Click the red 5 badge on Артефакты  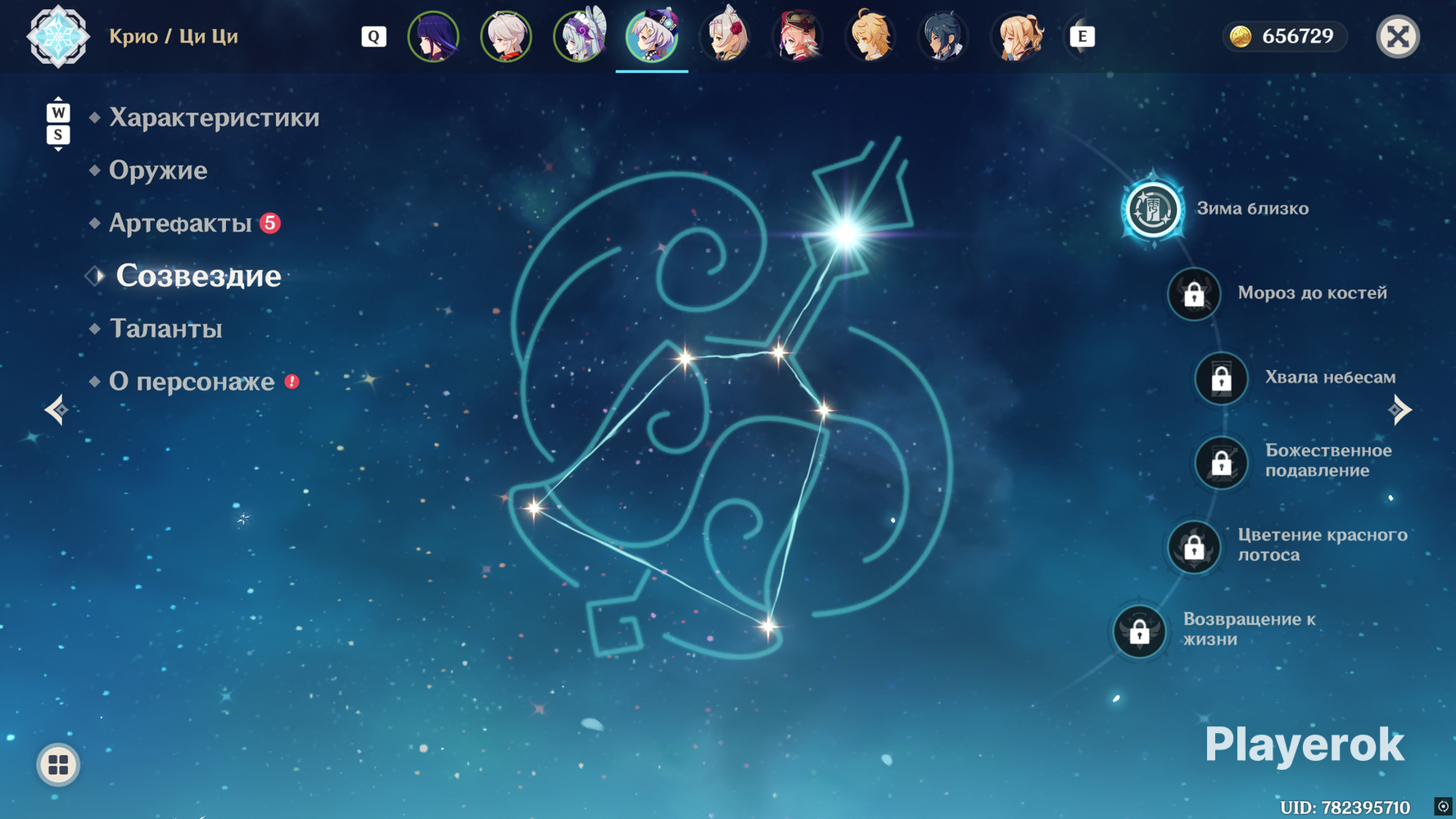[269, 223]
